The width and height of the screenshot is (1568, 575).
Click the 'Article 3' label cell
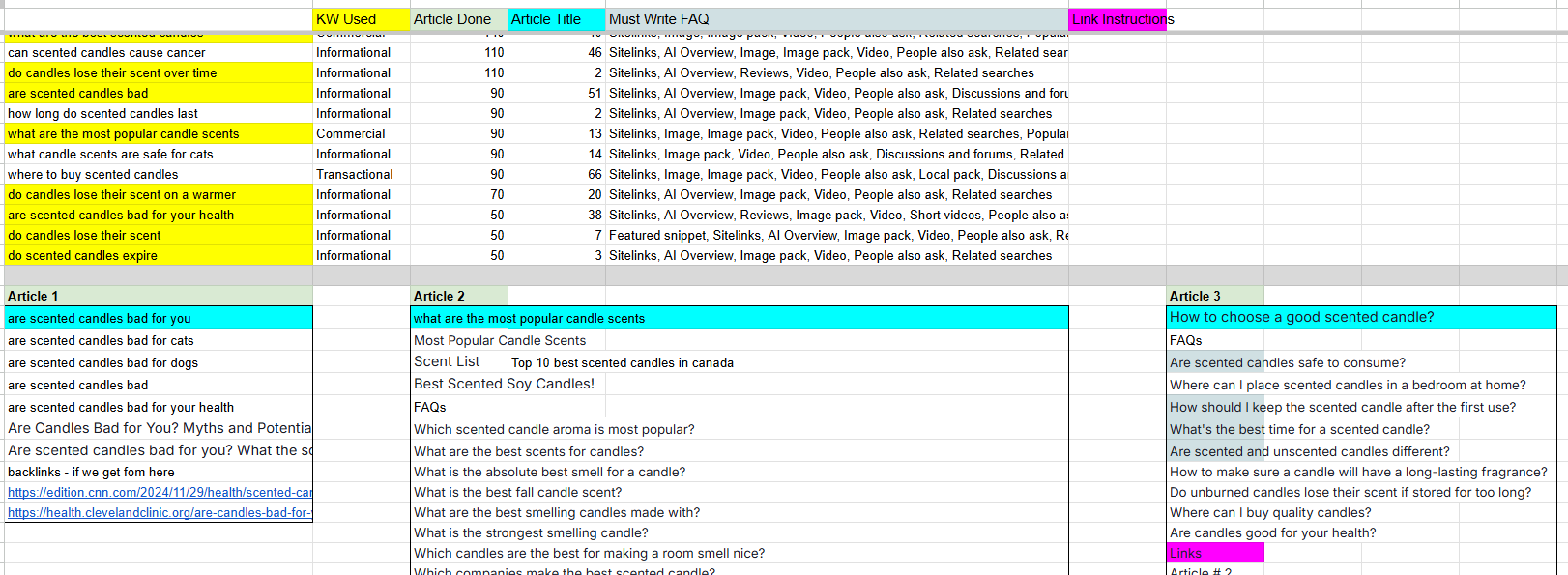click(1215, 297)
